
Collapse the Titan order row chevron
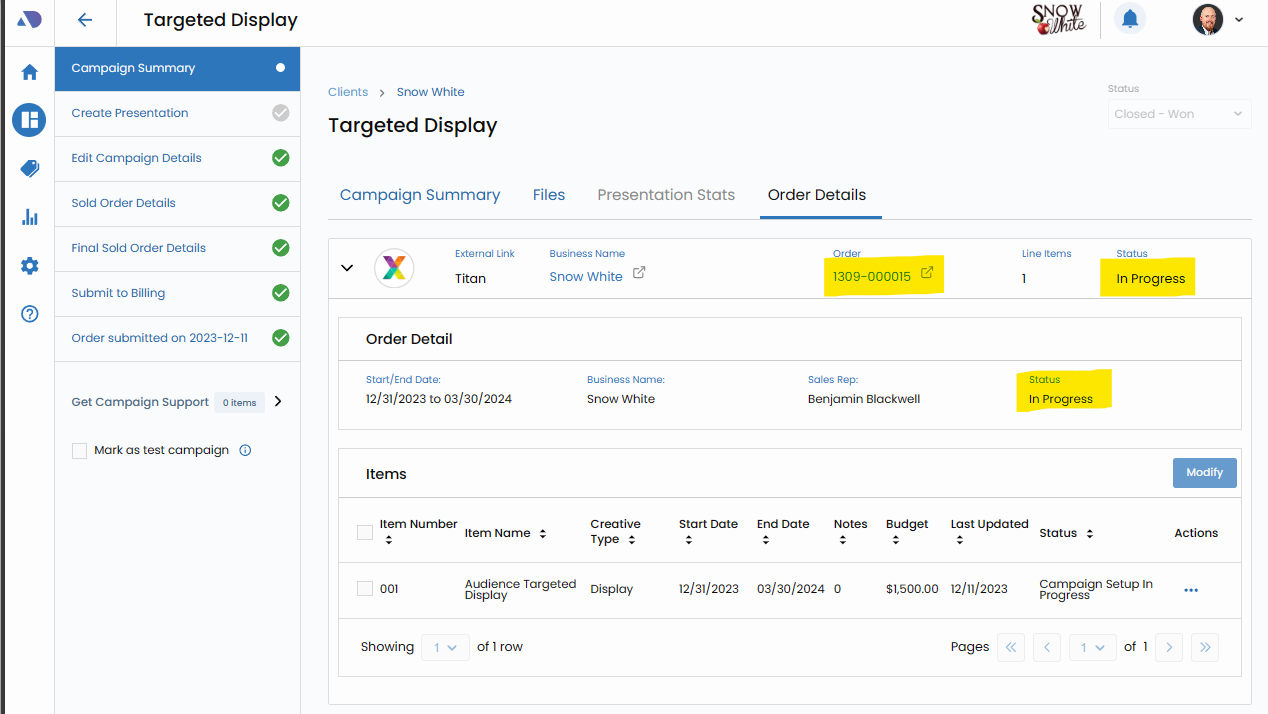click(347, 268)
